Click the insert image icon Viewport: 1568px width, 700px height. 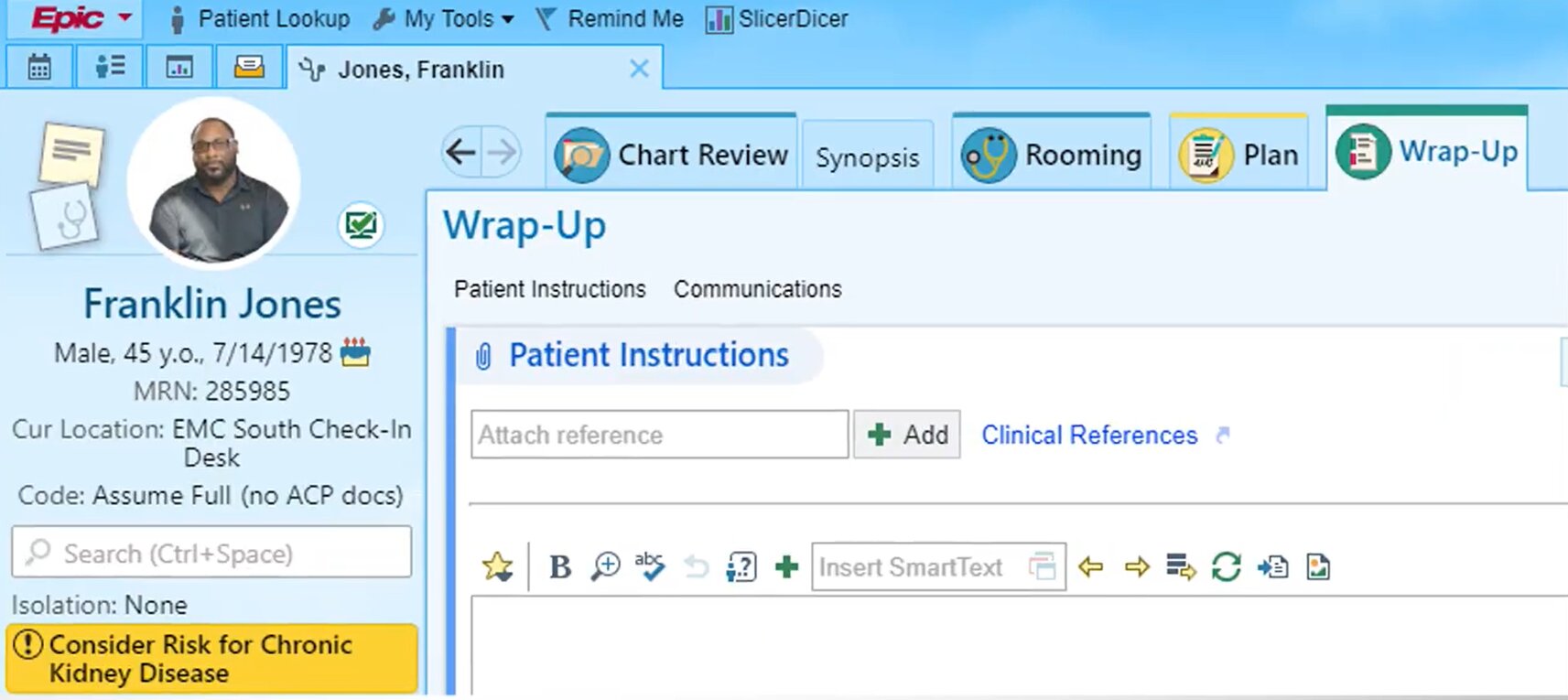[1318, 567]
